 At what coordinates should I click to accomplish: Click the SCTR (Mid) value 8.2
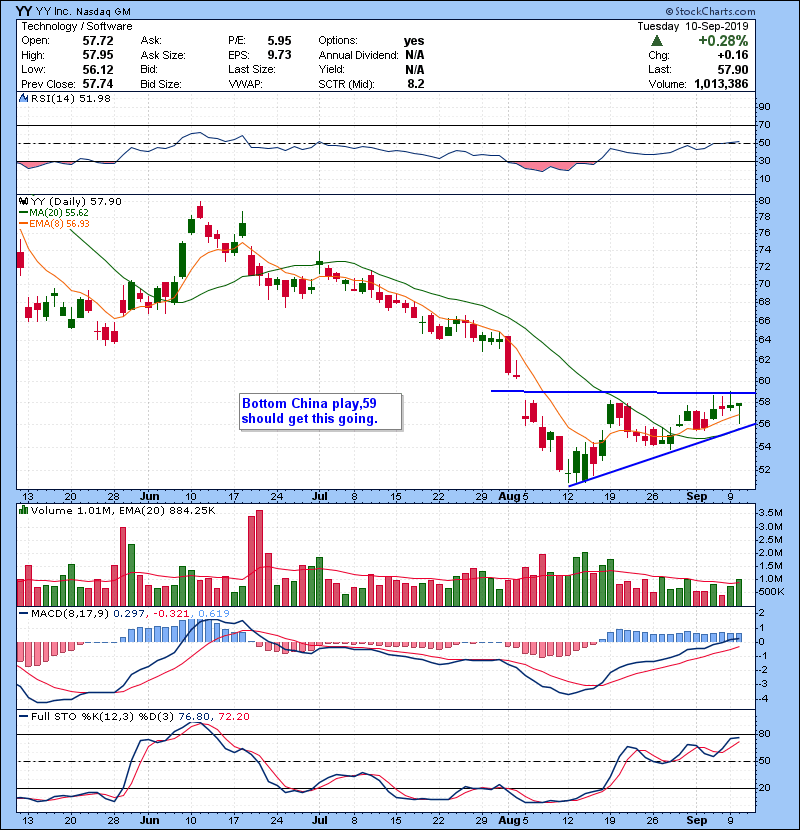point(416,84)
